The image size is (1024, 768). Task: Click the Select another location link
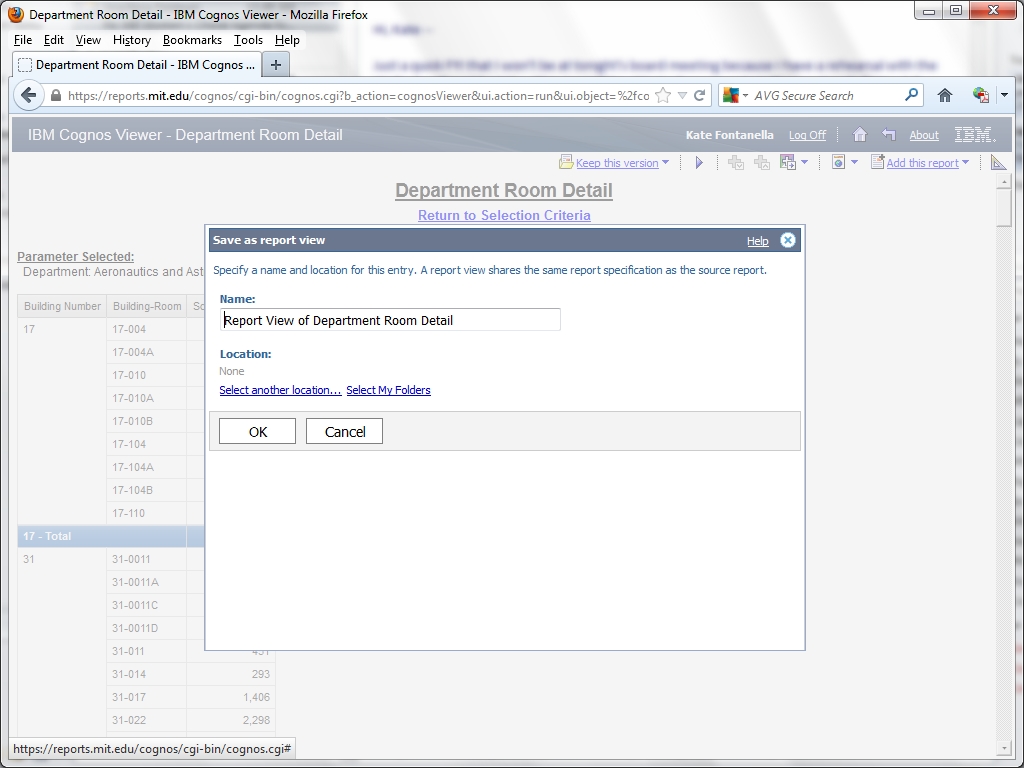[x=280, y=390]
